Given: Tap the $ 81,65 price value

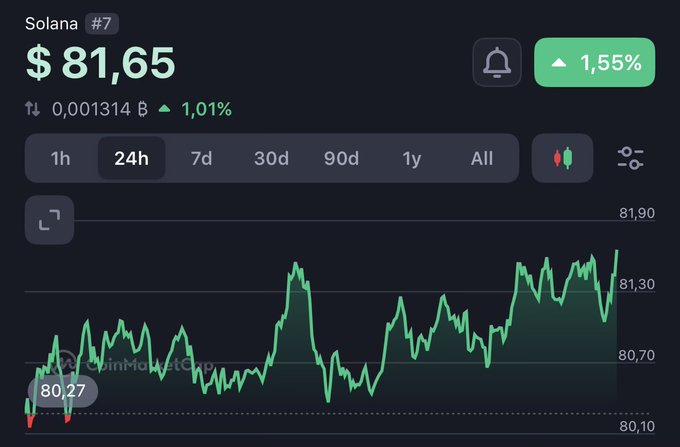Looking at the screenshot, I should (x=100, y=63).
